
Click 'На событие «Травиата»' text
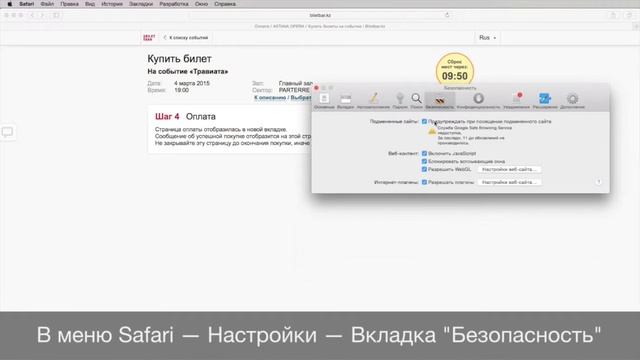click(188, 71)
